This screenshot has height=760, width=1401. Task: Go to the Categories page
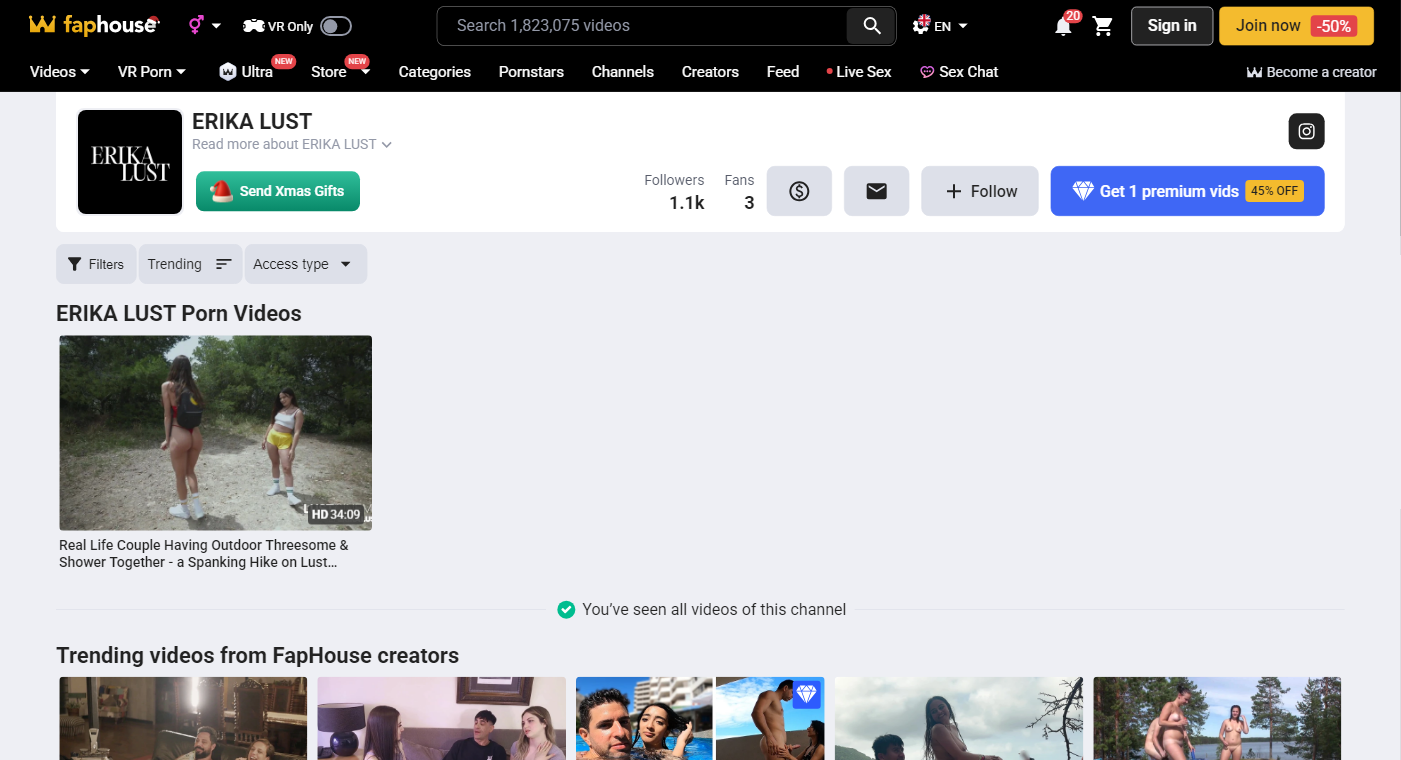(435, 72)
